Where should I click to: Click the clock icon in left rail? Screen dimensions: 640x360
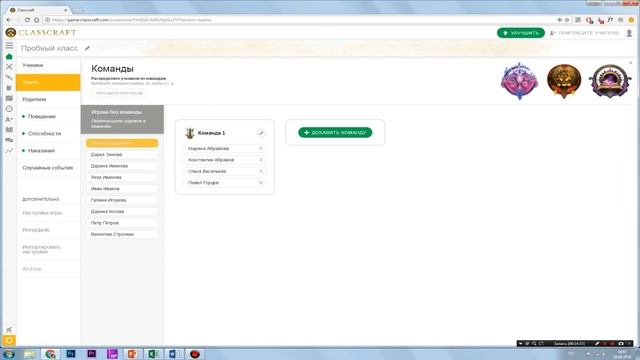9,109
